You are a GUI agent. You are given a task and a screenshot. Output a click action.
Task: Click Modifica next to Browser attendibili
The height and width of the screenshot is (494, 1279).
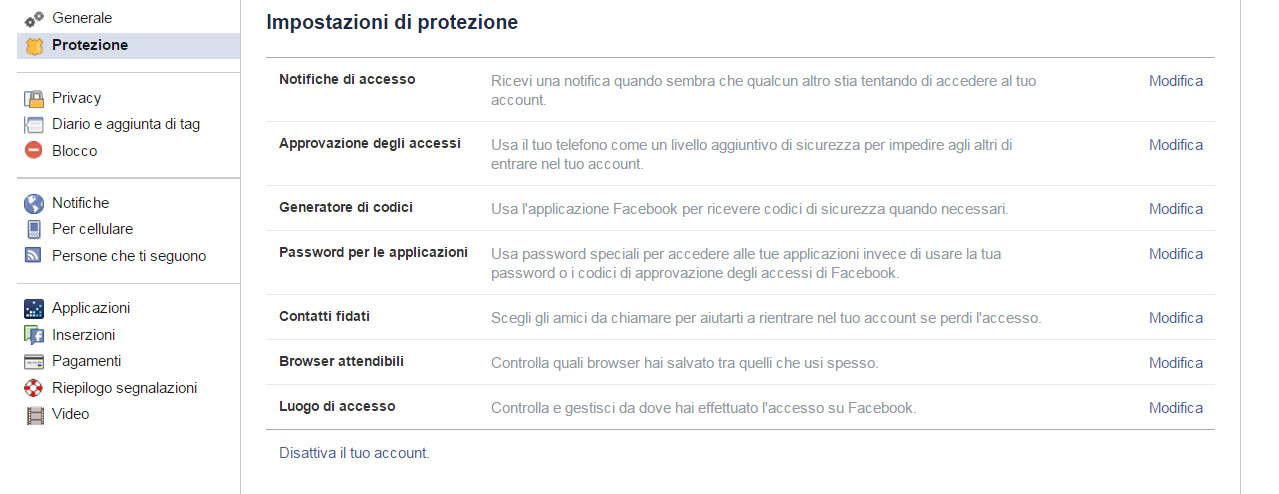click(x=1176, y=363)
